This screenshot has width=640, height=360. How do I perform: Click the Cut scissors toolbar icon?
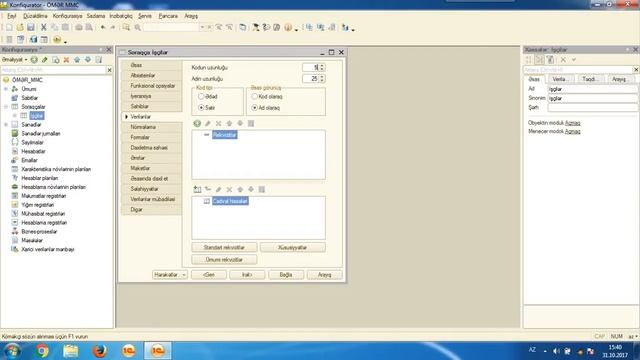pos(43,27)
